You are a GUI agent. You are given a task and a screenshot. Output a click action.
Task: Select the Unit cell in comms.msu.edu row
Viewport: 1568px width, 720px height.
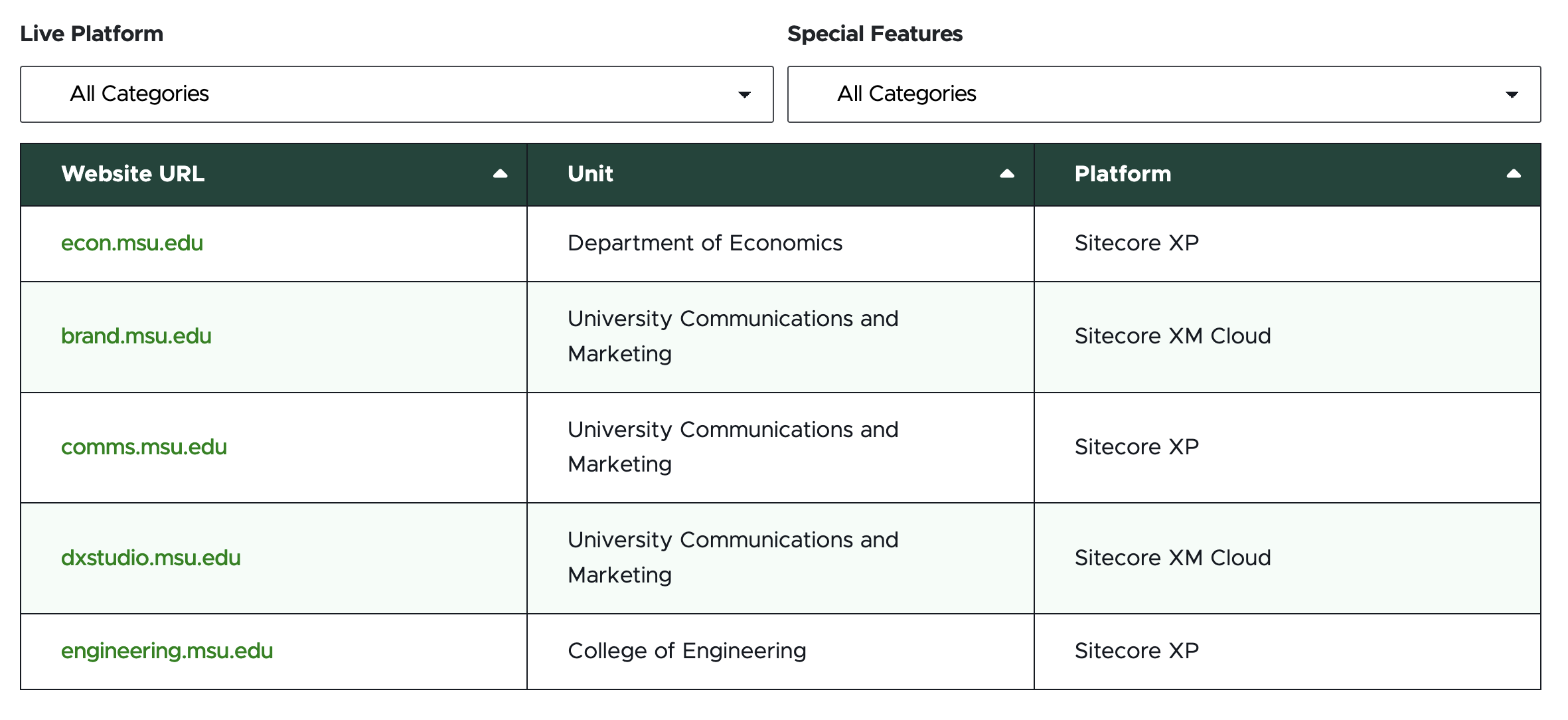pyautogui.click(x=780, y=448)
